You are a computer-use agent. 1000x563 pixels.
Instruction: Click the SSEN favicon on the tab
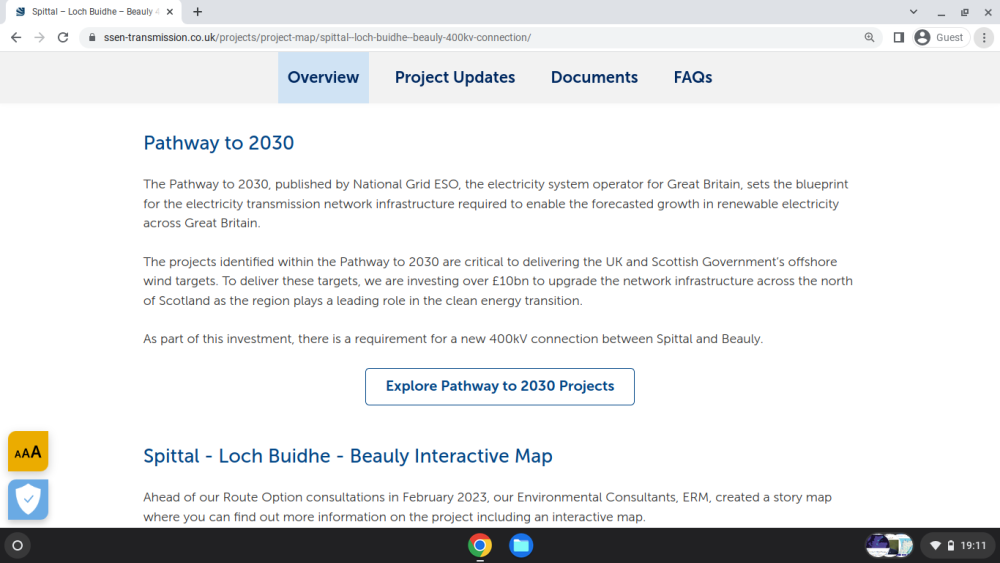[x=20, y=11]
